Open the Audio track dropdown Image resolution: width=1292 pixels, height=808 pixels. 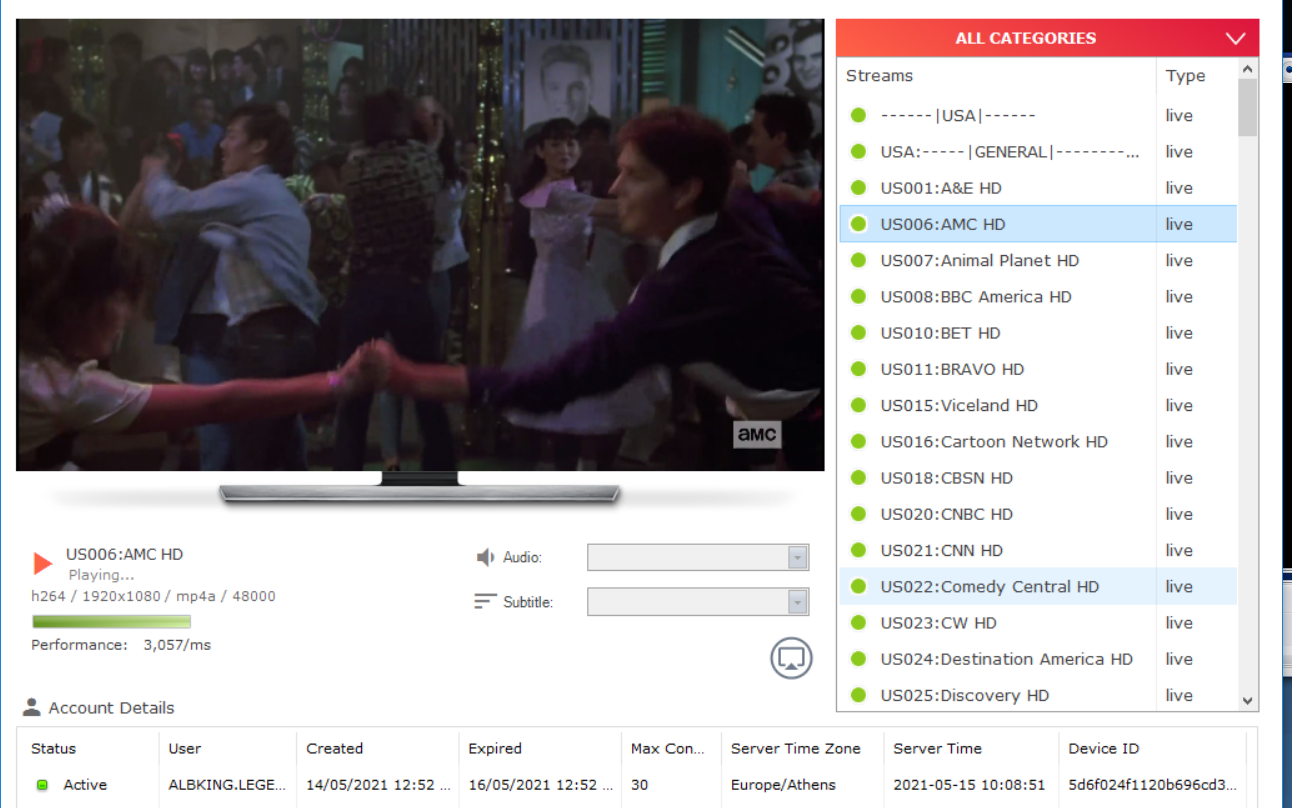pyautogui.click(x=698, y=557)
